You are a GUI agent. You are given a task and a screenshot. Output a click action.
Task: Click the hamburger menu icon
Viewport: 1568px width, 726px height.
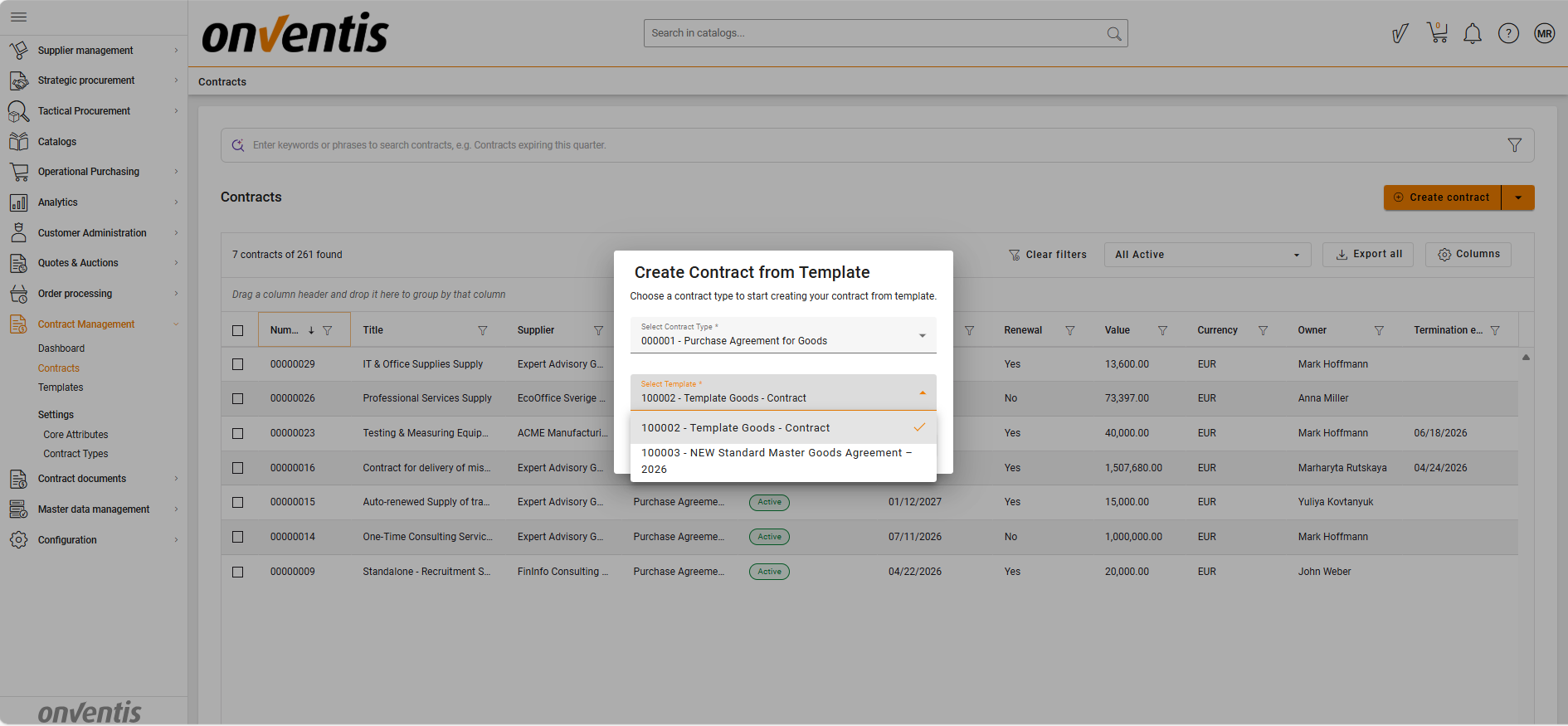click(x=19, y=17)
